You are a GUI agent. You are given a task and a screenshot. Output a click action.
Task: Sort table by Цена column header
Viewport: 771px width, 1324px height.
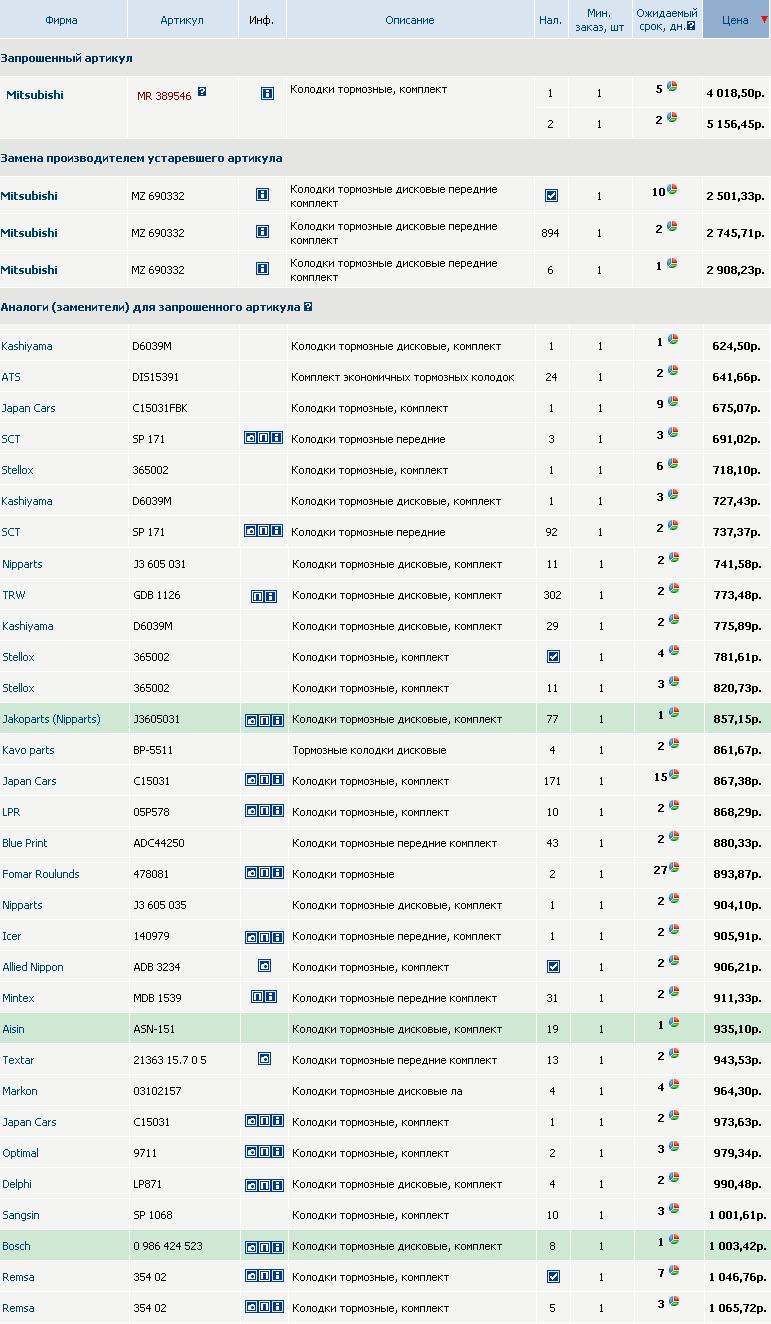pyautogui.click(x=734, y=20)
